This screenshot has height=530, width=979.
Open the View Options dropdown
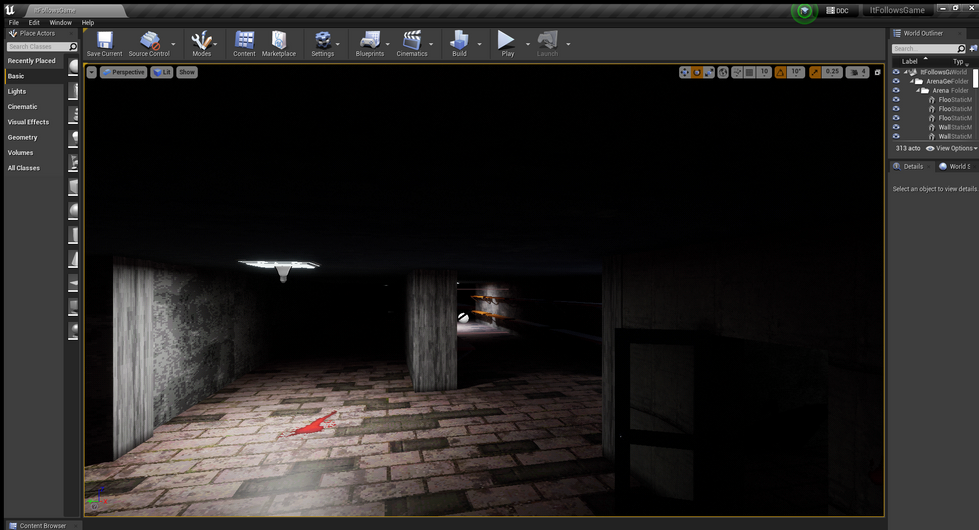(951, 149)
